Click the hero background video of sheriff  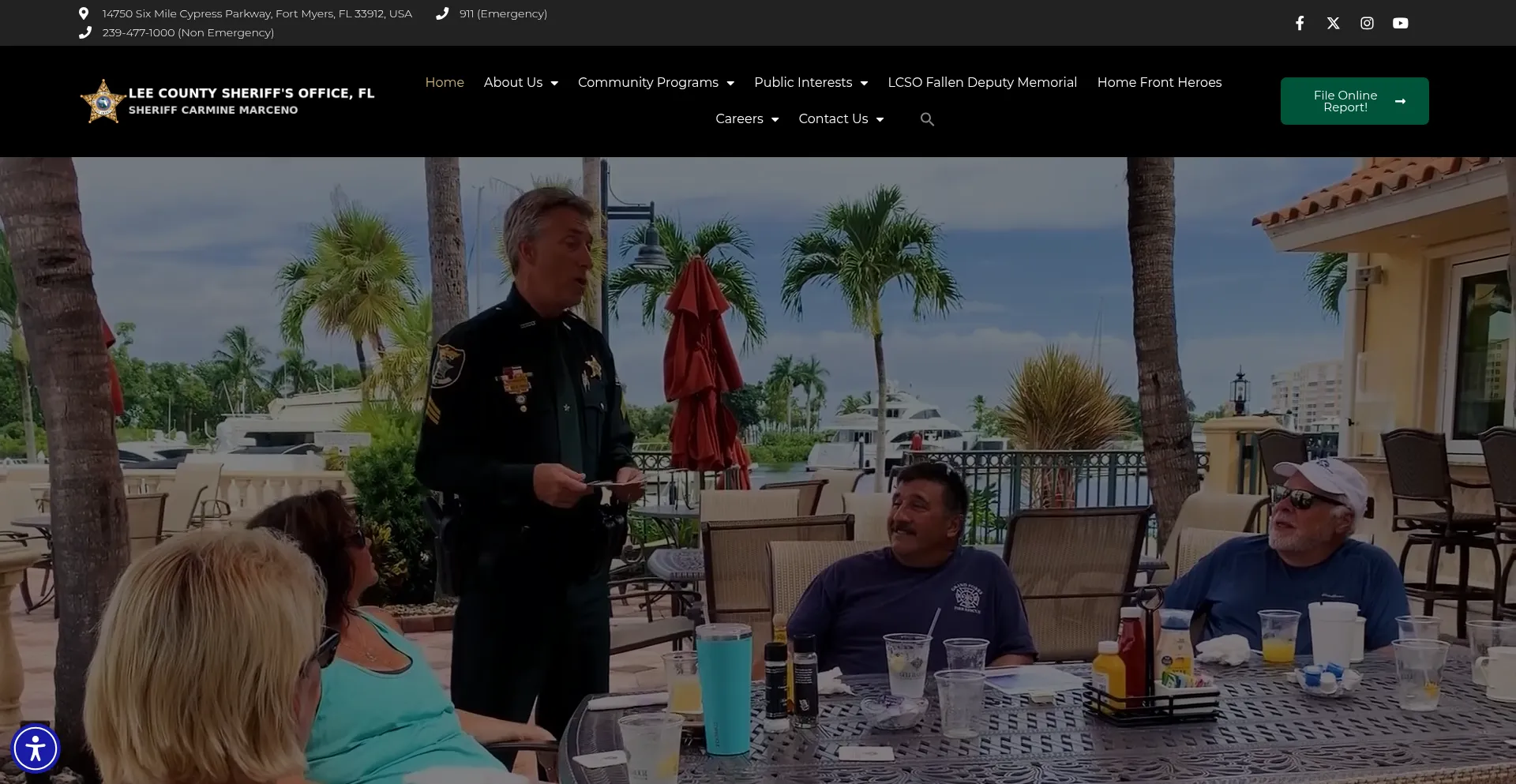click(x=758, y=474)
